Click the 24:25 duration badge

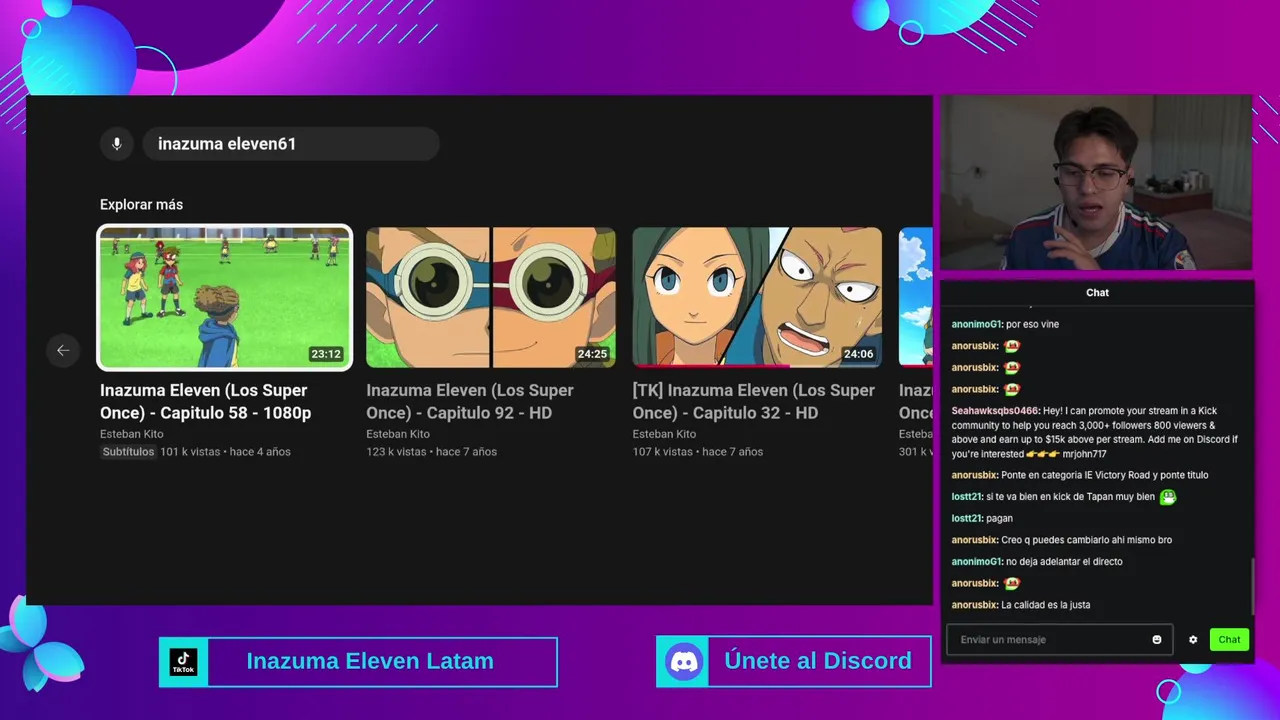592,354
